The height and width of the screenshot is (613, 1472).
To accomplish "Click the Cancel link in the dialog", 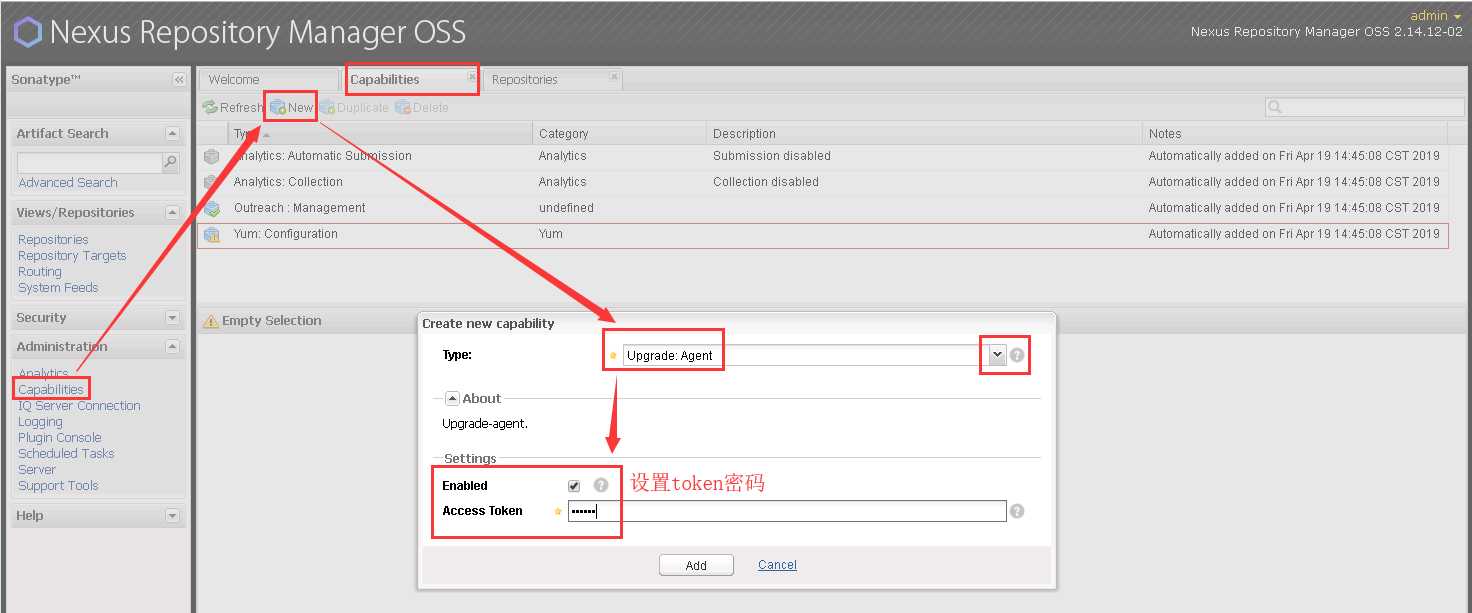I will (x=777, y=565).
